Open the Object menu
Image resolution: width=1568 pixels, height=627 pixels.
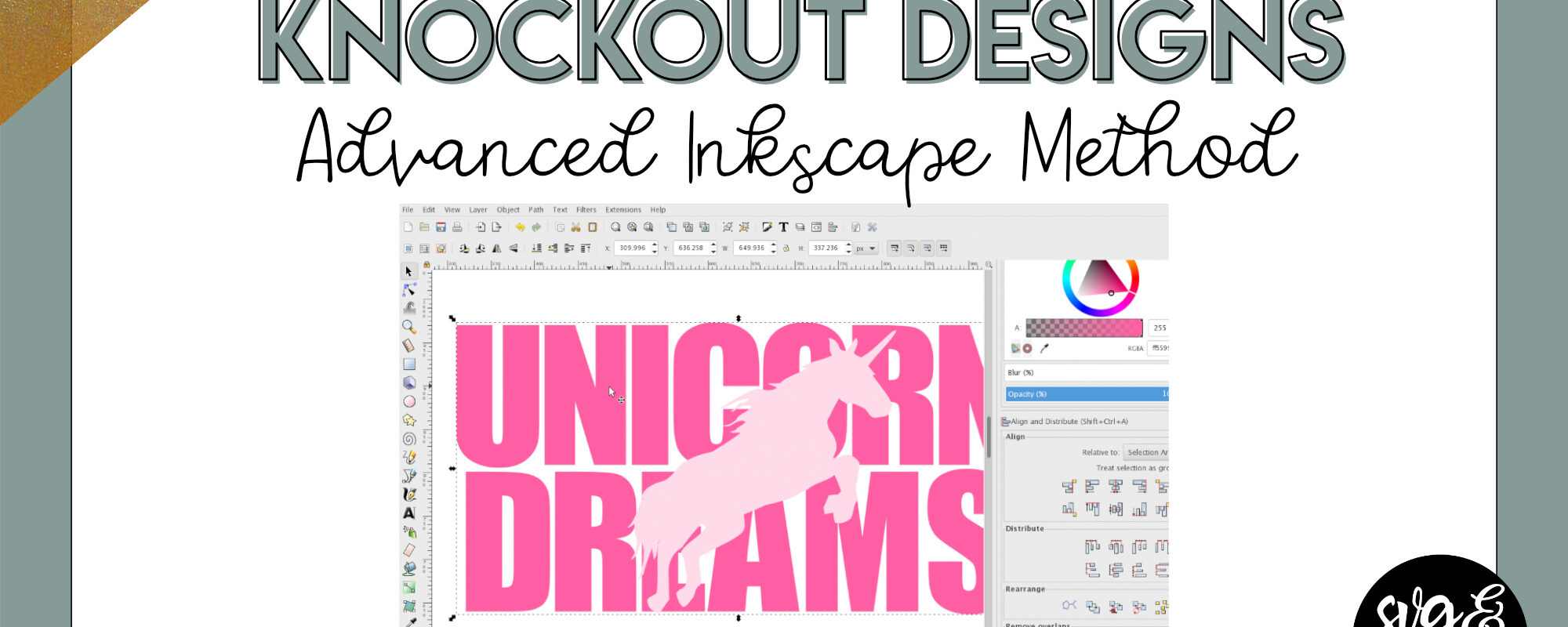click(508, 209)
